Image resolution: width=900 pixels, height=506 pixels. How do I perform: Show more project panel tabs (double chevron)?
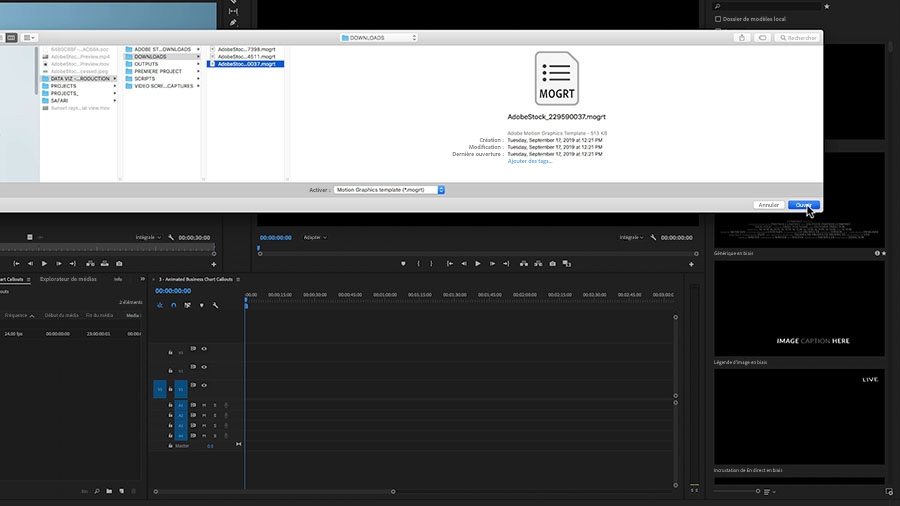[x=142, y=279]
